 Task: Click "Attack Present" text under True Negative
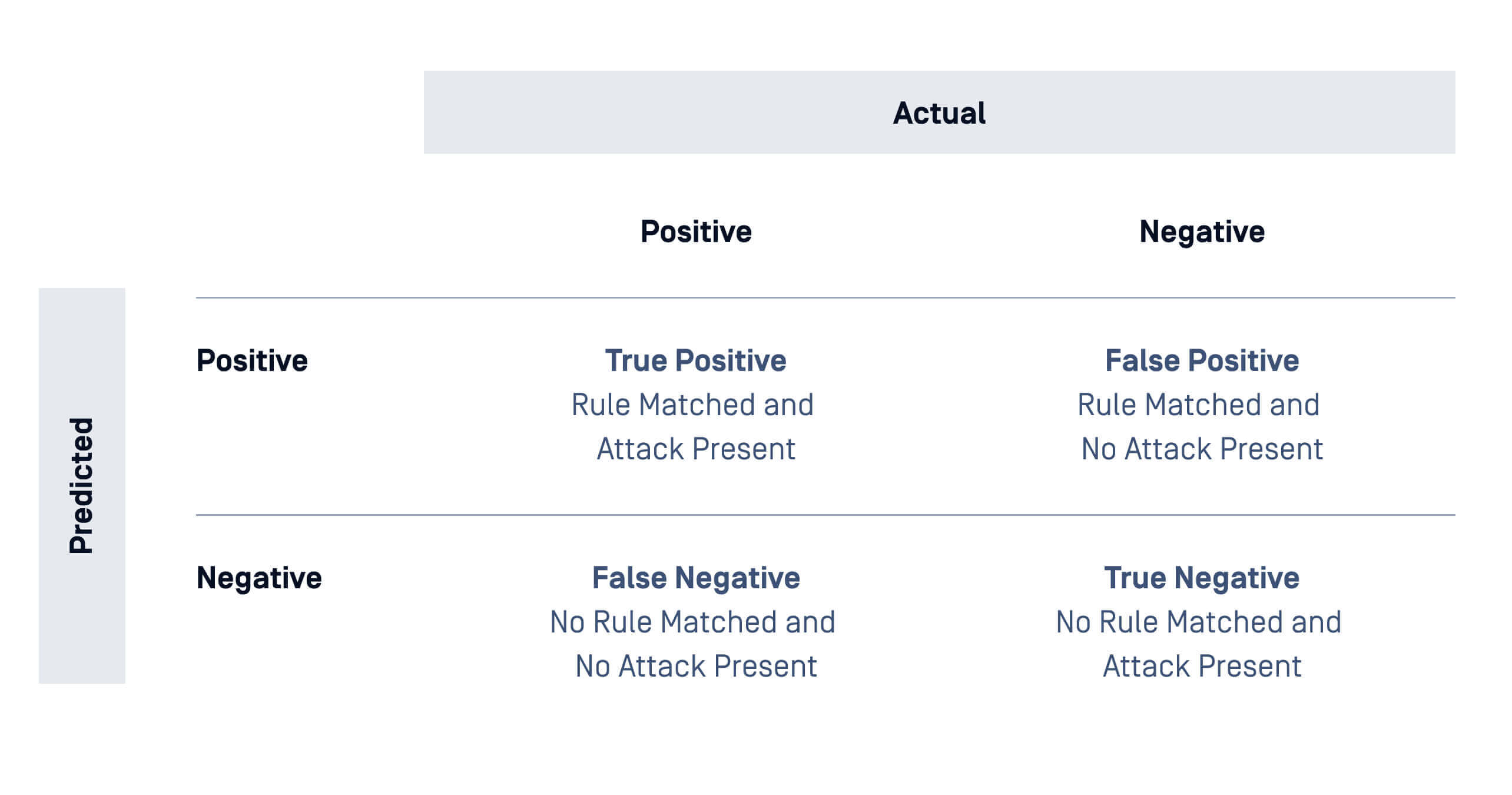pos(1202,667)
